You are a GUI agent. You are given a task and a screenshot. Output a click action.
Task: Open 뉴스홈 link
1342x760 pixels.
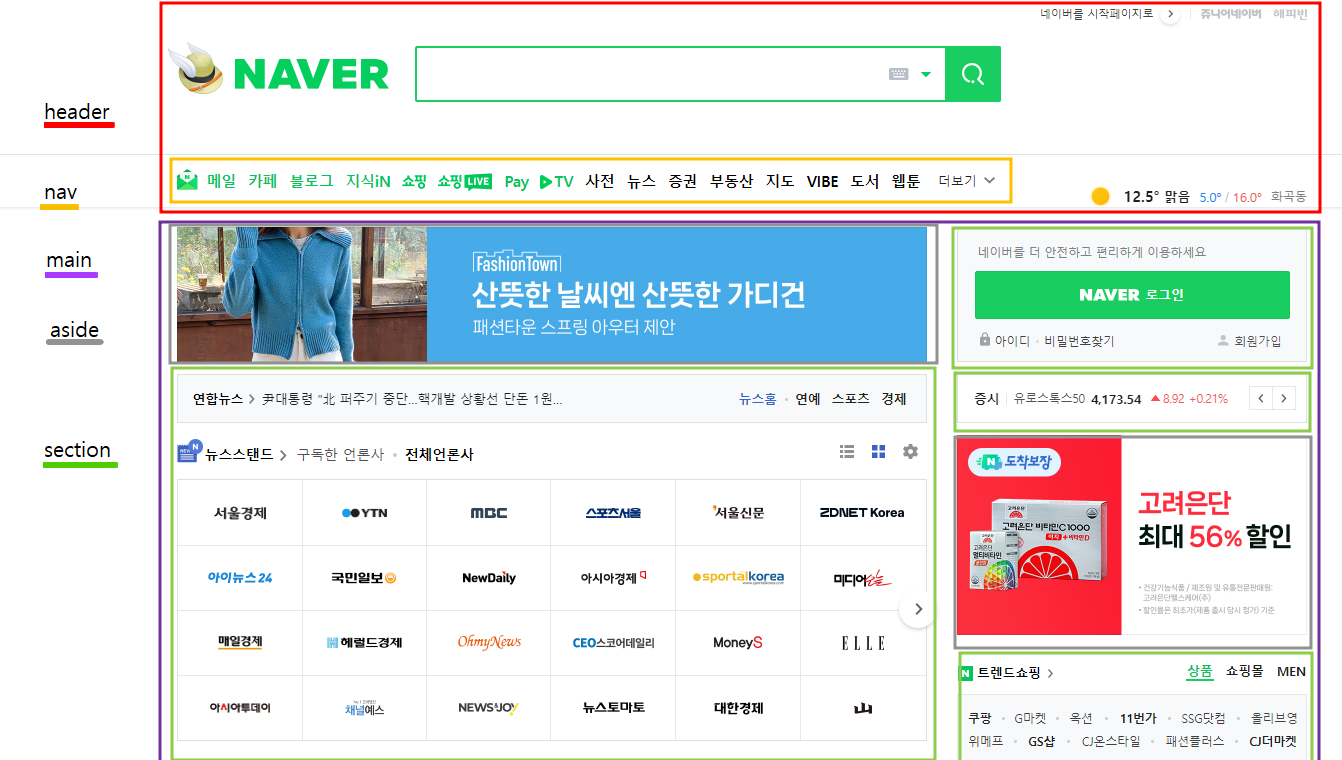758,399
